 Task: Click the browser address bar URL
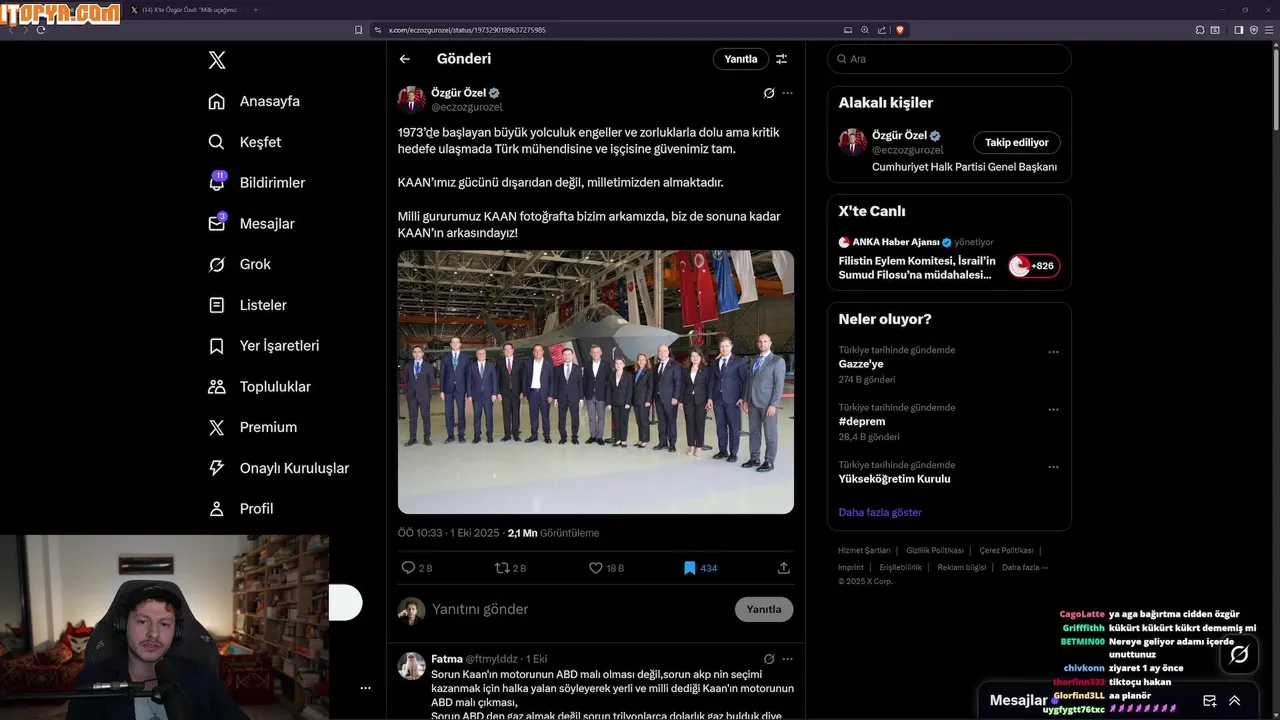(467, 30)
